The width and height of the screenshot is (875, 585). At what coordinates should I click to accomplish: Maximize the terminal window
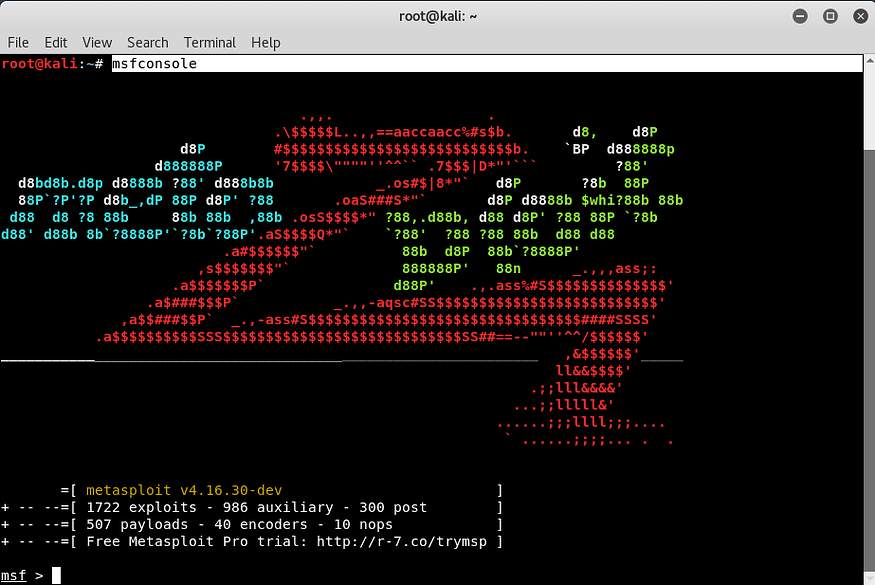830,16
